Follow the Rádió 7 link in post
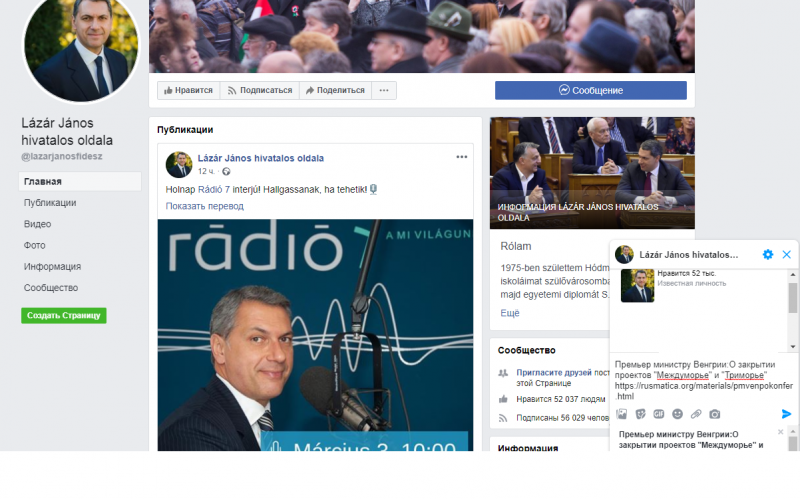 tap(214, 189)
